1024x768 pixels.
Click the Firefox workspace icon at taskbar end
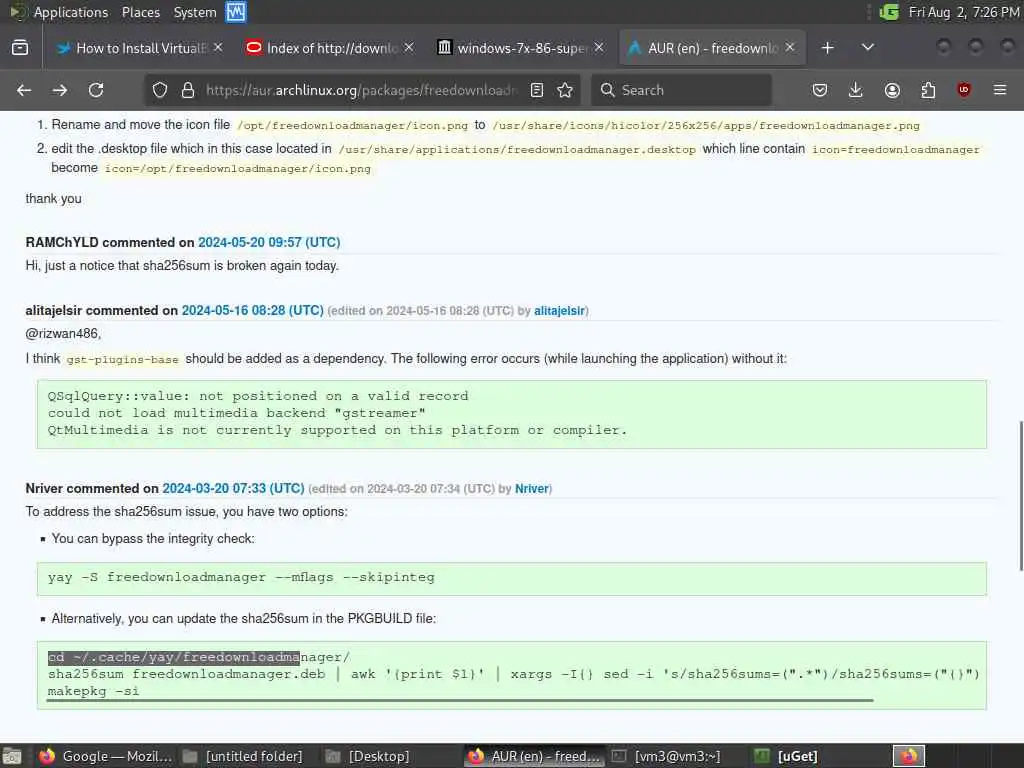click(x=908, y=756)
